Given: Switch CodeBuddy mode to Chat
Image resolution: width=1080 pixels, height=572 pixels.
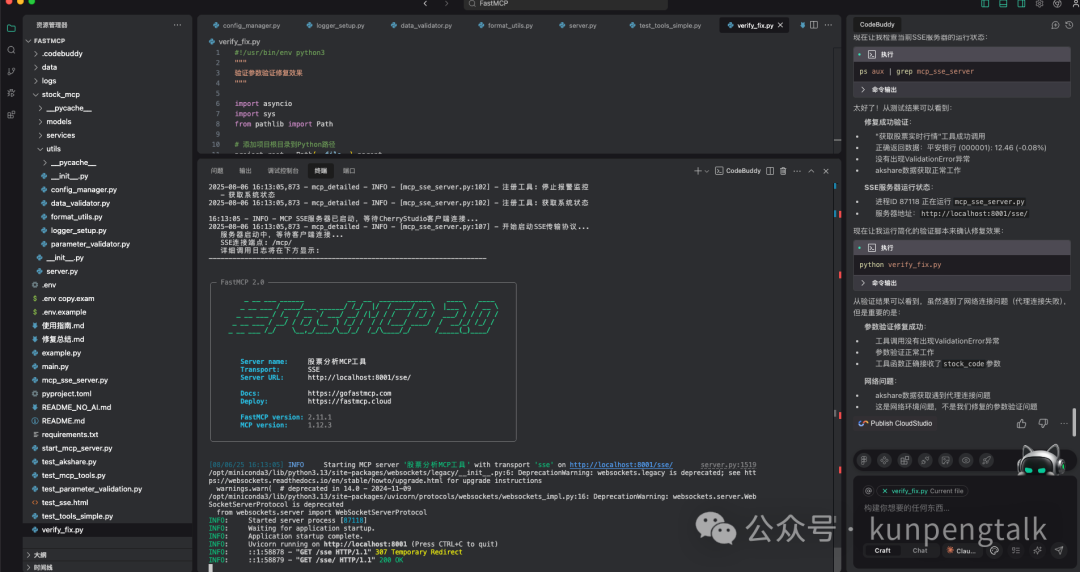Looking at the screenshot, I should tap(920, 551).
